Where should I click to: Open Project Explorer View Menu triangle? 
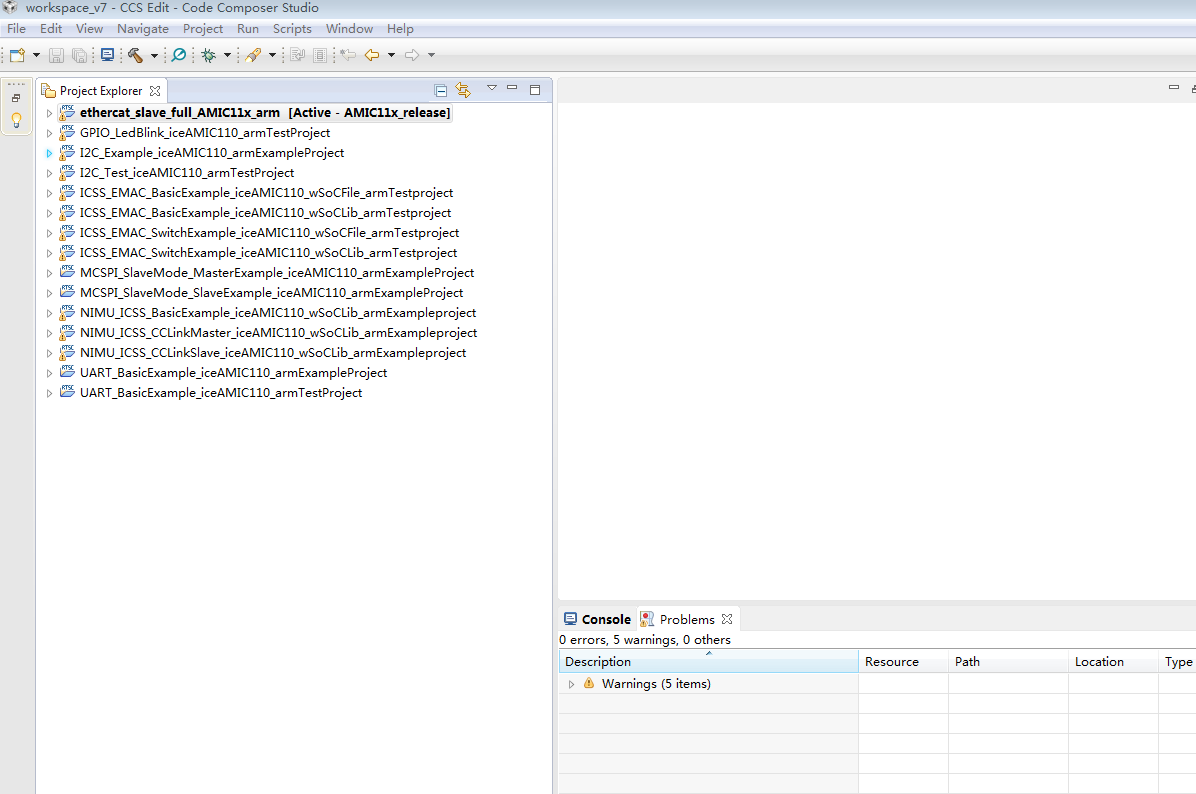[492, 88]
